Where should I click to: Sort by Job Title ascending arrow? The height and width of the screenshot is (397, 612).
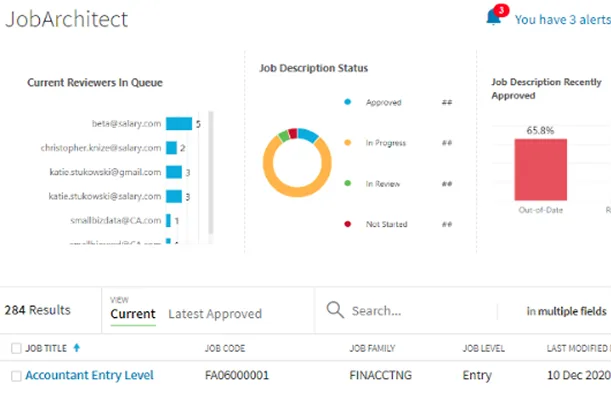(x=76, y=347)
